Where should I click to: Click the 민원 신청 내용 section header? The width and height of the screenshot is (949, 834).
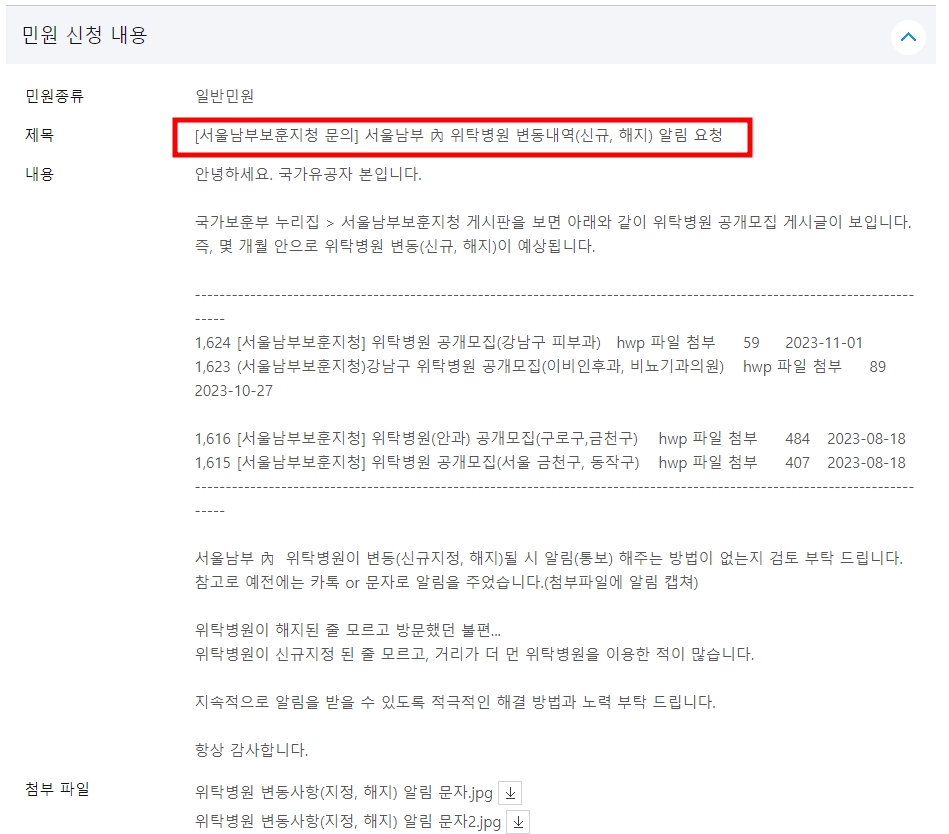click(x=85, y=35)
